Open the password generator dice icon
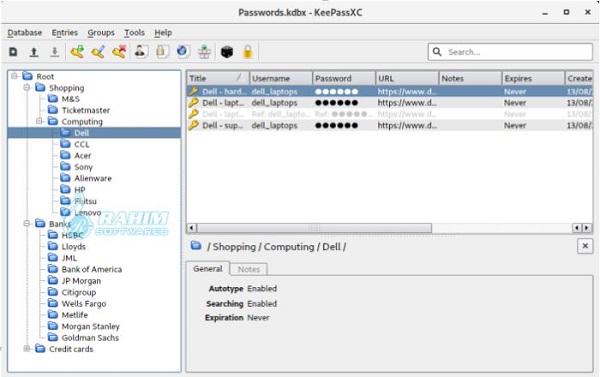The image size is (600, 377). tap(227, 52)
